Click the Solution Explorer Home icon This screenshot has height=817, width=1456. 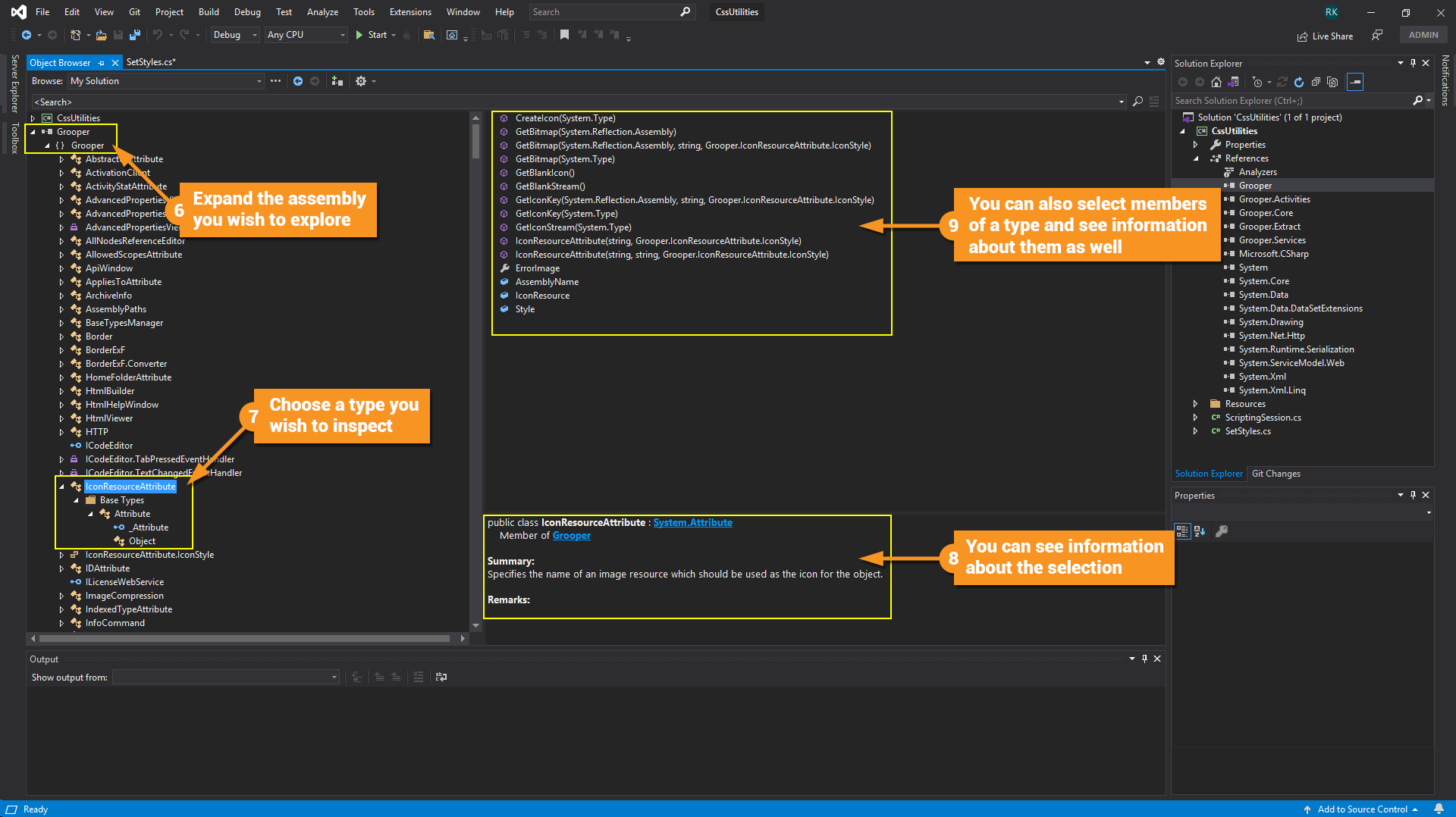click(x=1216, y=82)
